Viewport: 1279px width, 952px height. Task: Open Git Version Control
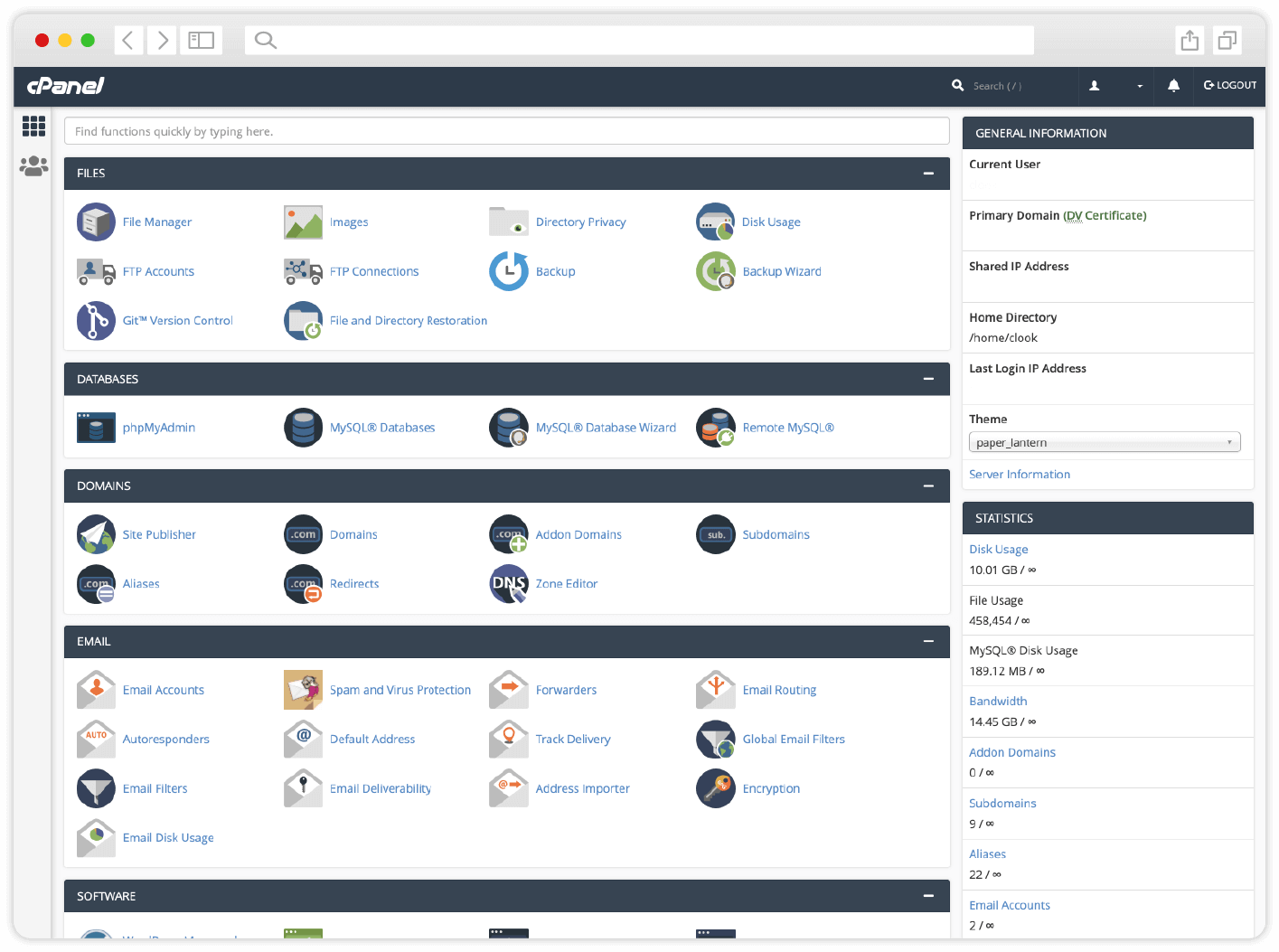96,321
